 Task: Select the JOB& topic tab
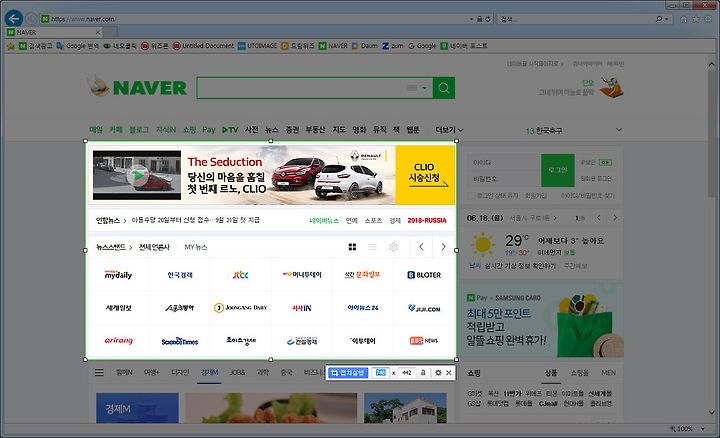[237, 372]
